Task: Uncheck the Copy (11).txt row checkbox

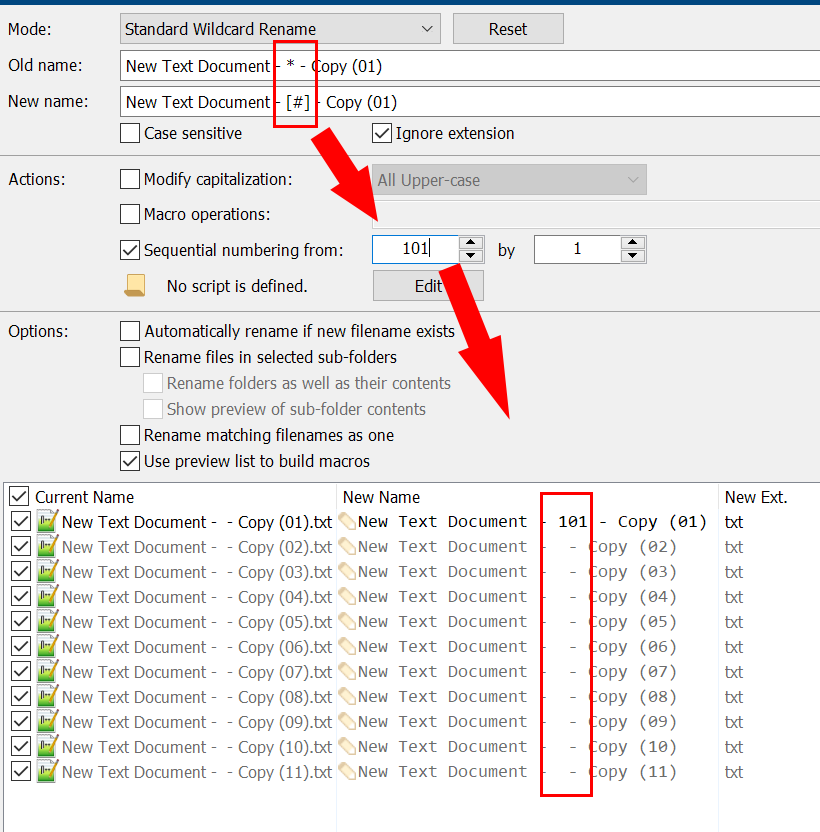Action: [x=21, y=772]
